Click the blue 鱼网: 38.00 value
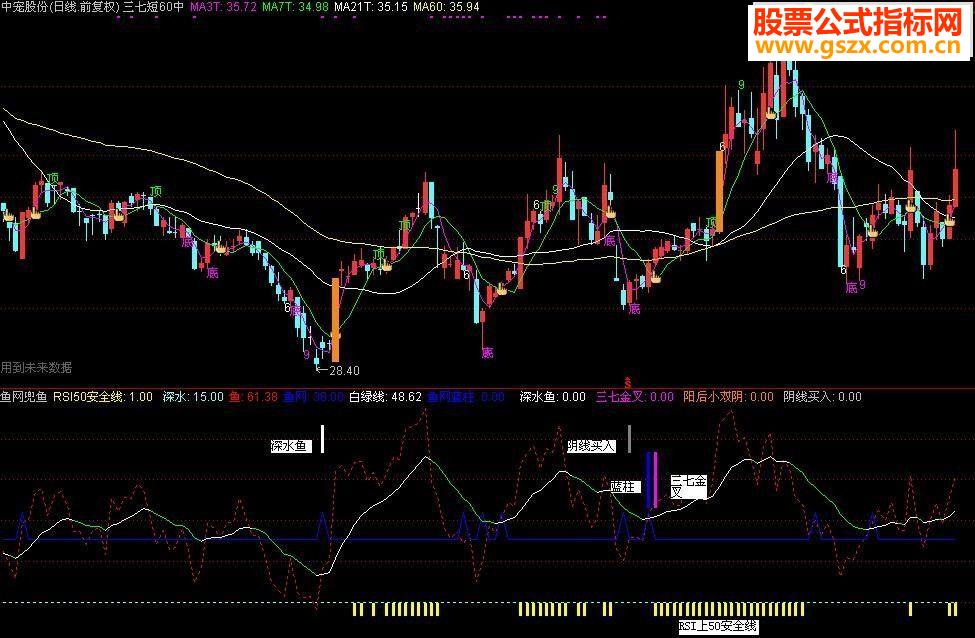975x638 pixels. (x=313, y=397)
